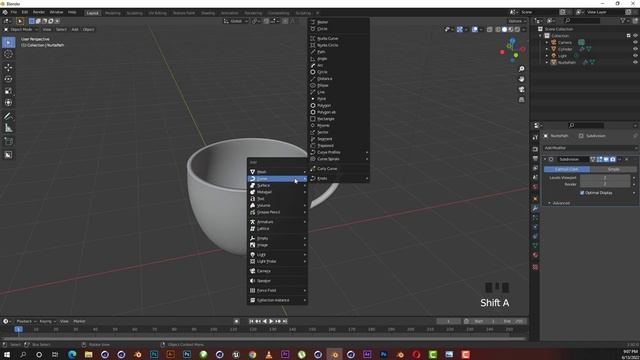
Task: Open File Explorer from the taskbar
Action: pos(88,354)
